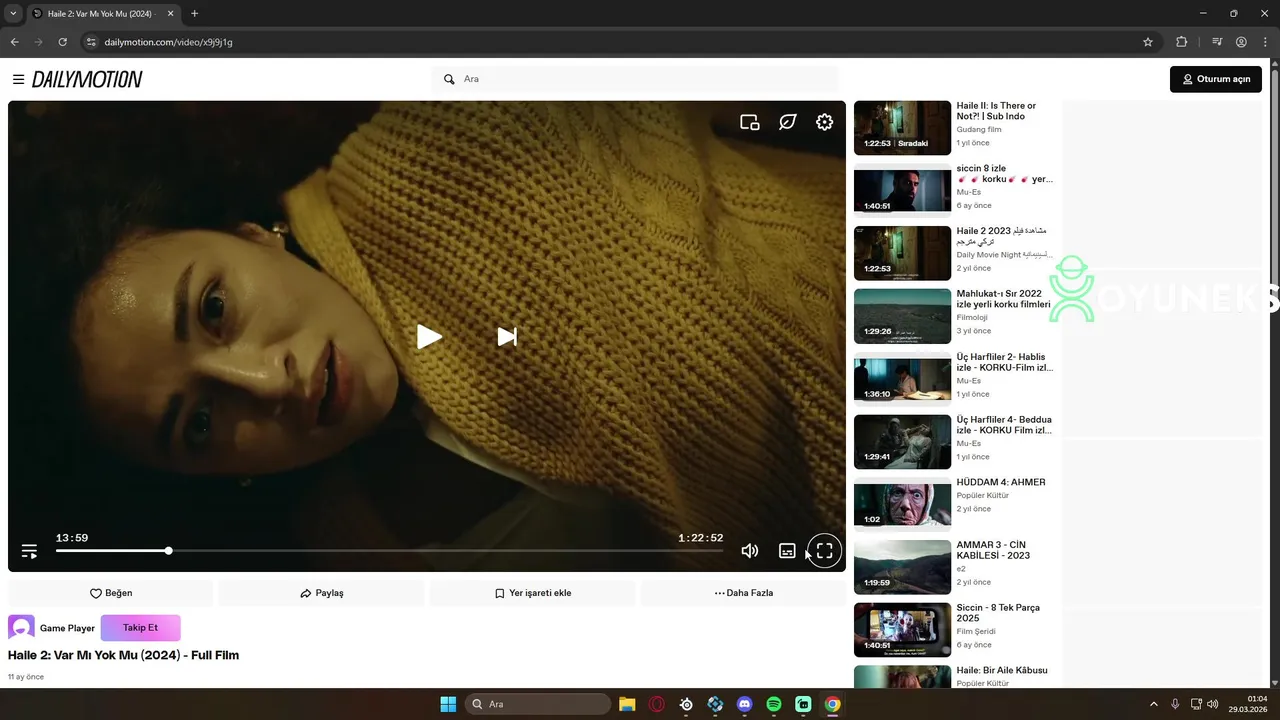
Task: Show hidden system tray icons
Action: (x=1154, y=704)
